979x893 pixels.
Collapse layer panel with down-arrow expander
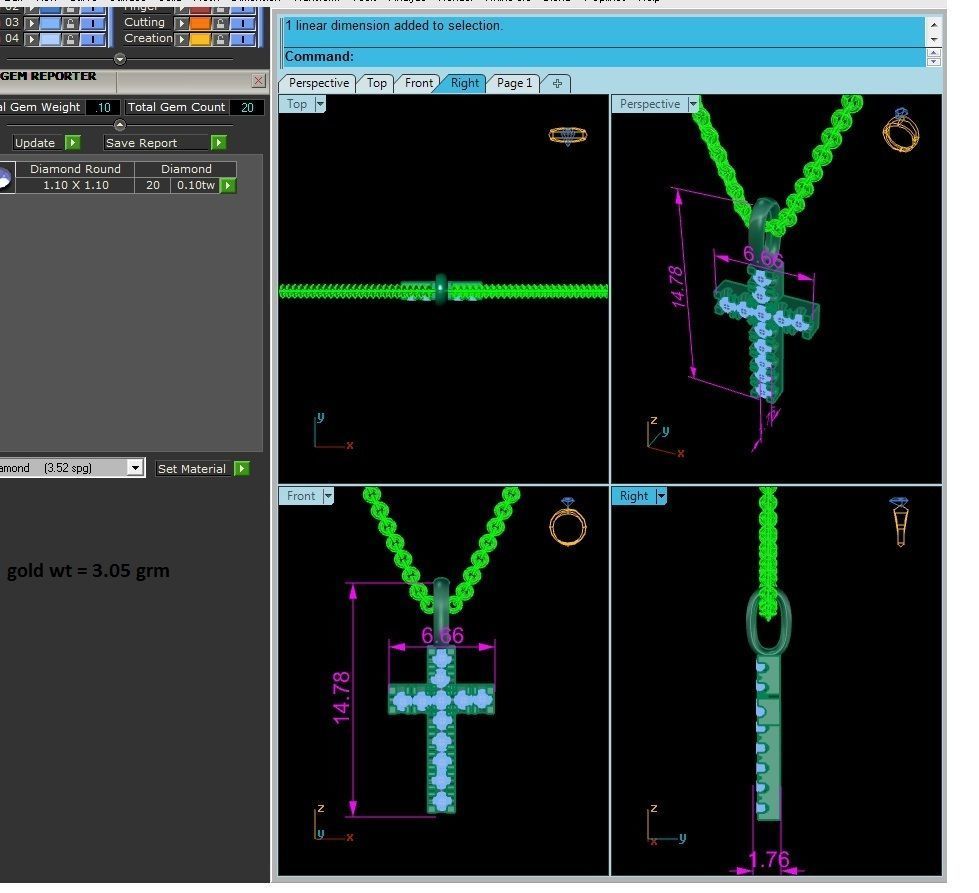point(120,59)
